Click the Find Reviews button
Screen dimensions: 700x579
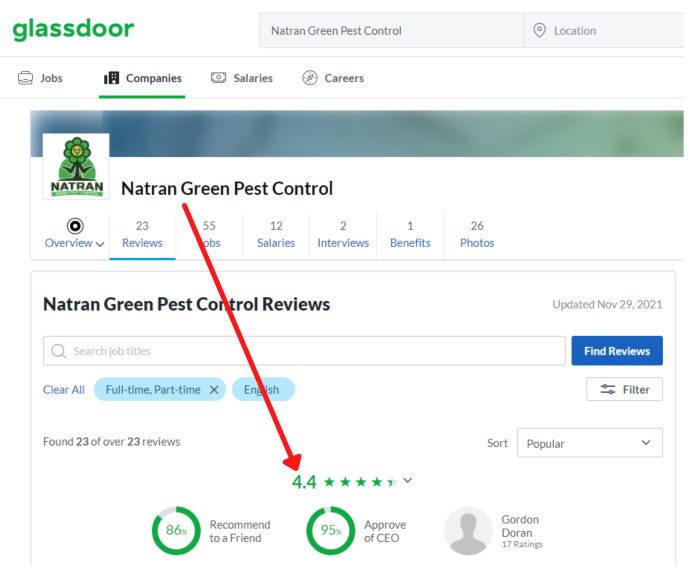click(x=617, y=351)
